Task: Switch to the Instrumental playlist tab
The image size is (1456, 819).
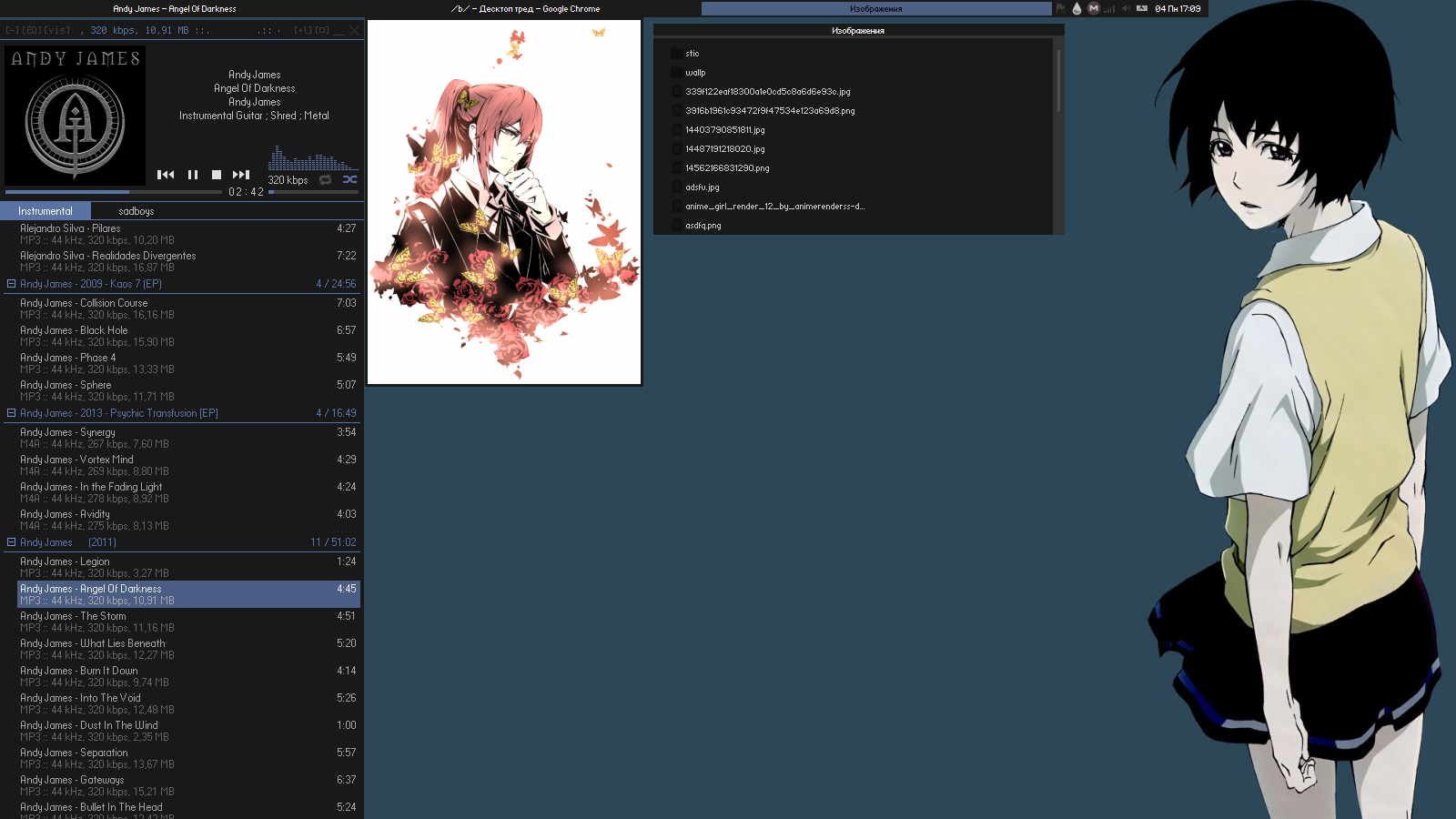Action: click(x=45, y=211)
